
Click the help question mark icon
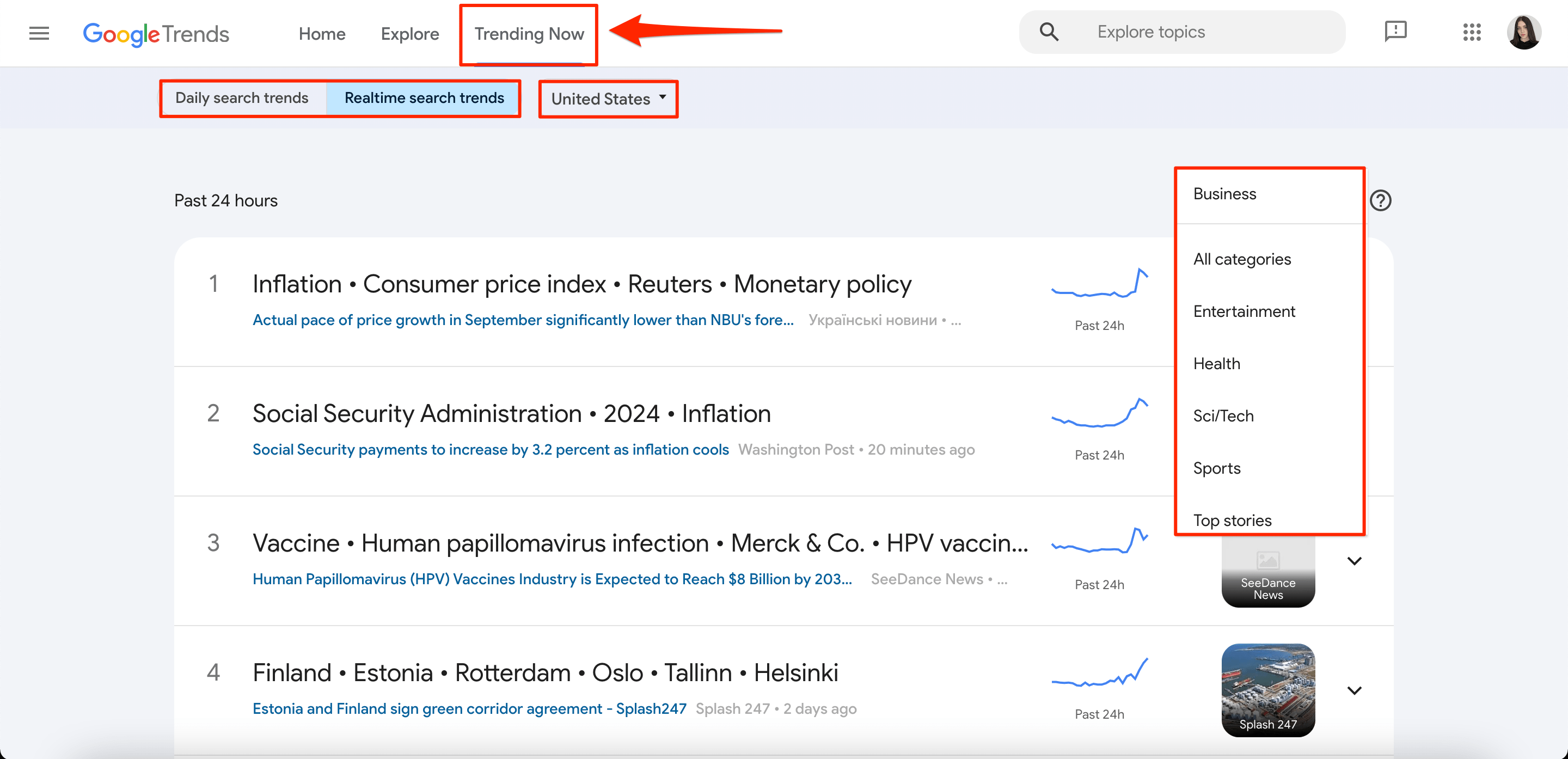click(x=1380, y=200)
